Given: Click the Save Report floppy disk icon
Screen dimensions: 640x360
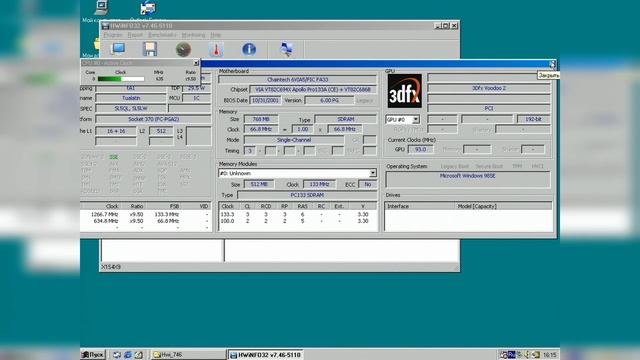Looking at the screenshot, I should click(150, 49).
